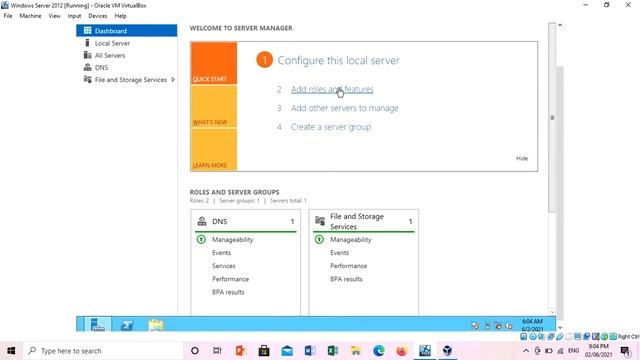
Task: Open Events in File and Storage tile
Action: tap(339, 253)
